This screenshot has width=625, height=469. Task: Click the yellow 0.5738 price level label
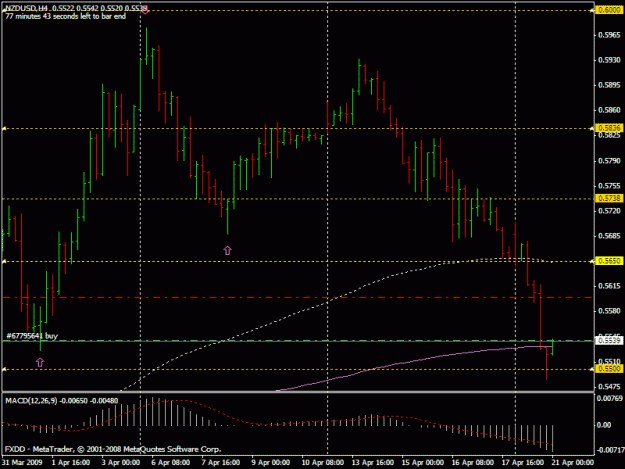[x=609, y=198]
